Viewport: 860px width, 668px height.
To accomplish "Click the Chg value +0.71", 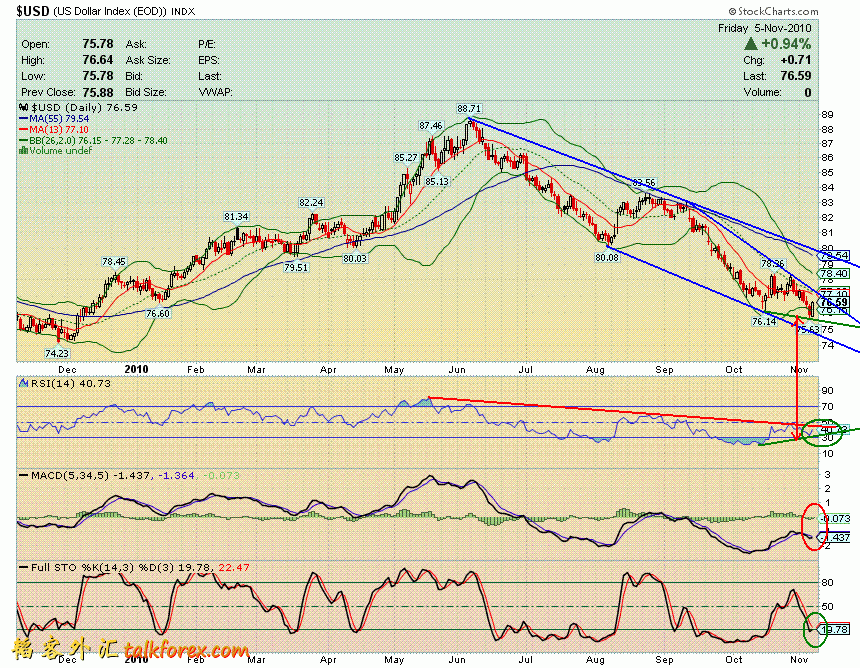I will pyautogui.click(x=795, y=60).
